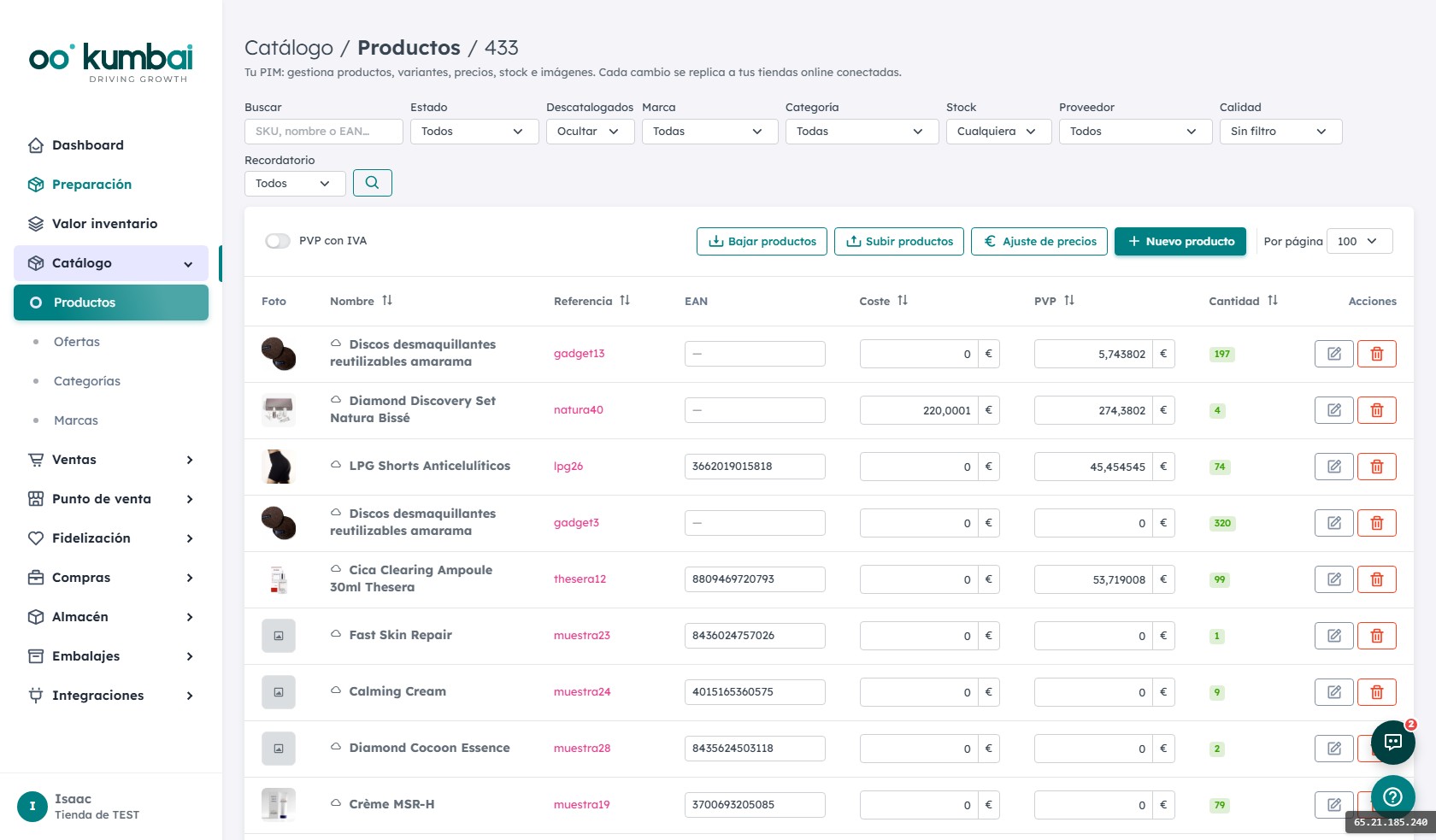Click the PVP field of Cica Clearing Ampoule
This screenshot has width=1436, height=840.
point(1093,579)
